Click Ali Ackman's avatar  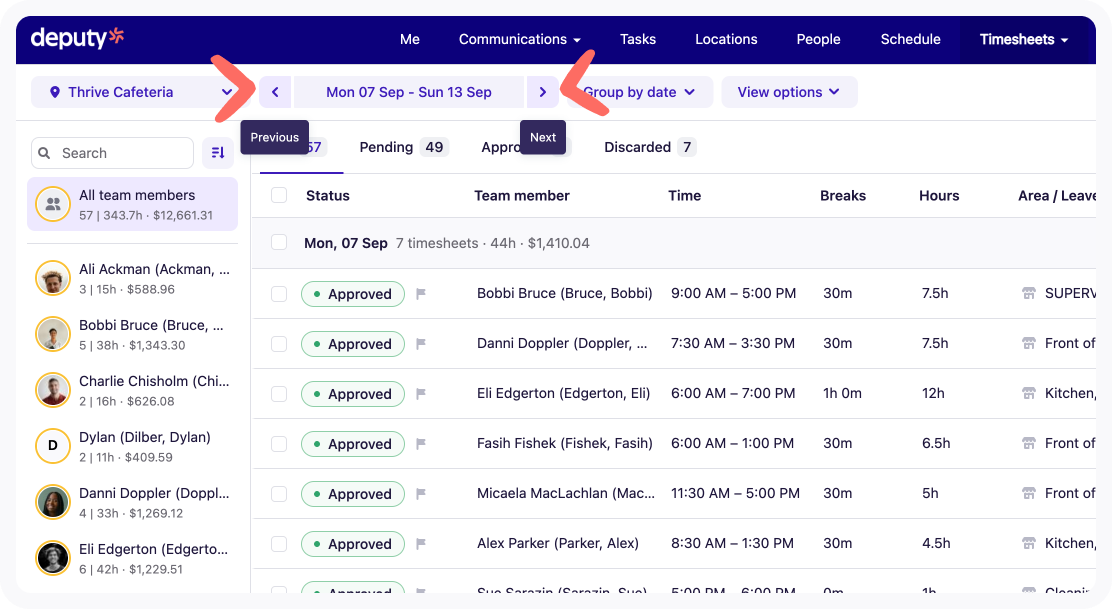(53, 278)
